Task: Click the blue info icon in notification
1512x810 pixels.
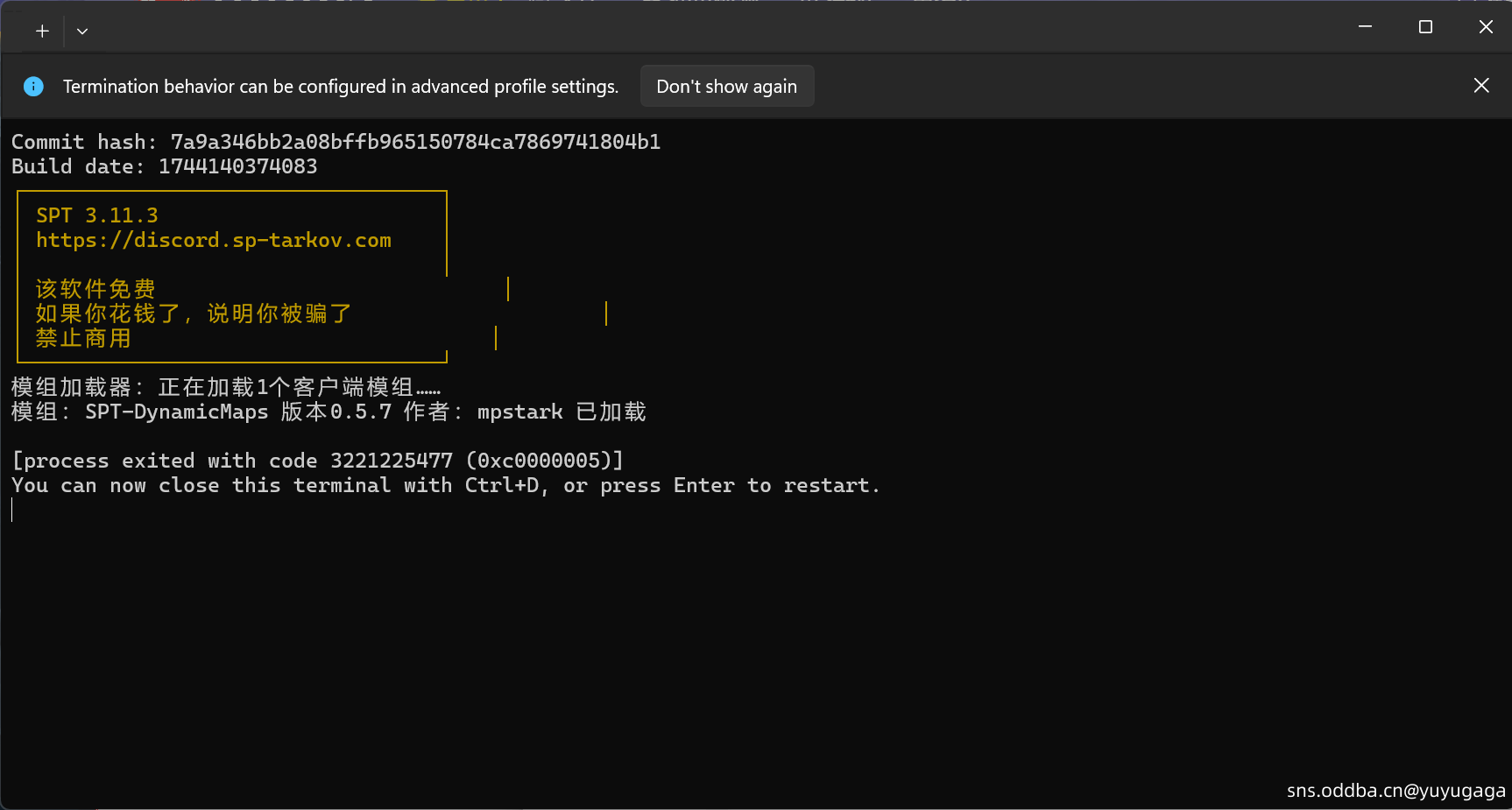Action: pos(33,87)
